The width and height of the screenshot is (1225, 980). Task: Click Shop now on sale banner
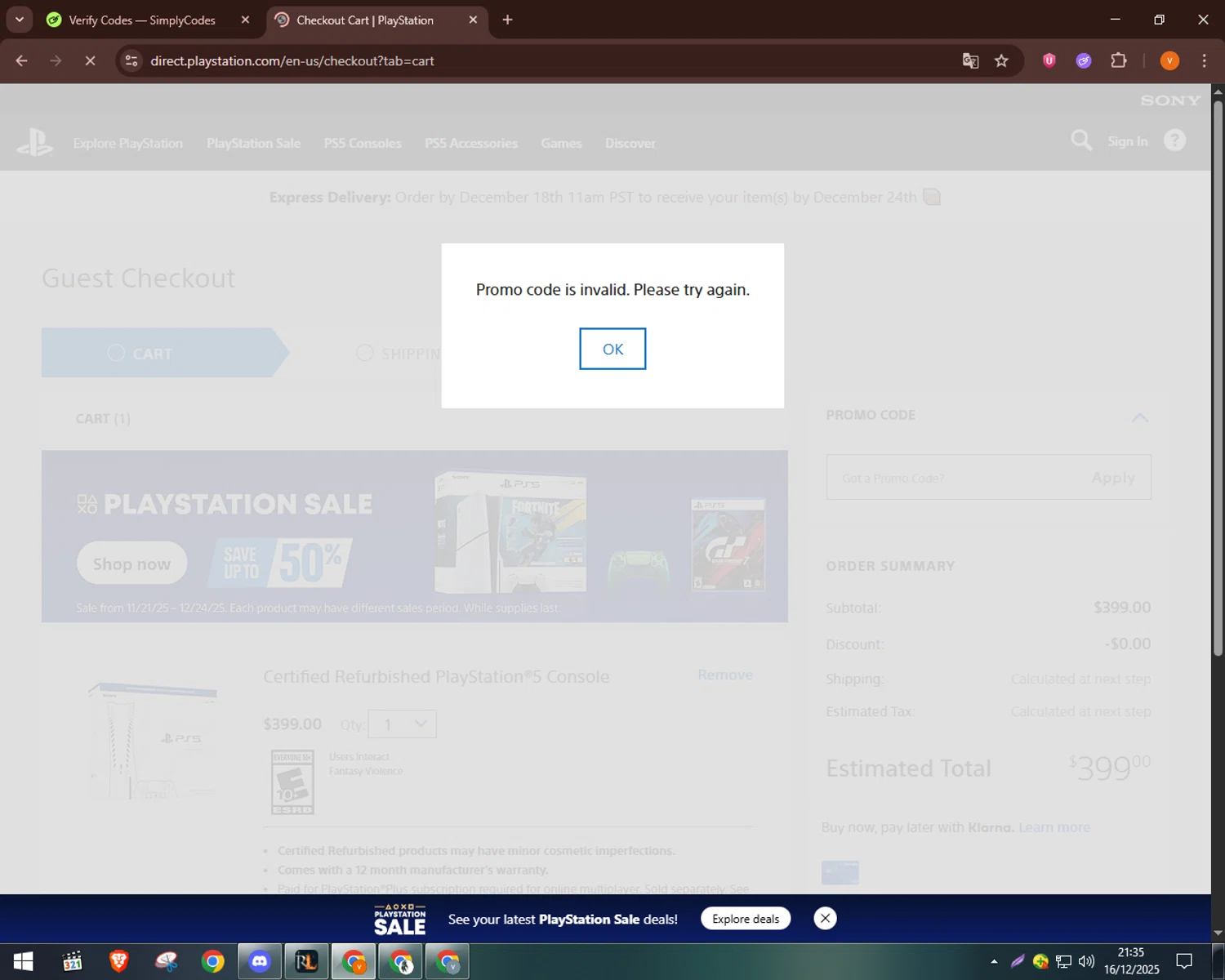click(x=131, y=563)
